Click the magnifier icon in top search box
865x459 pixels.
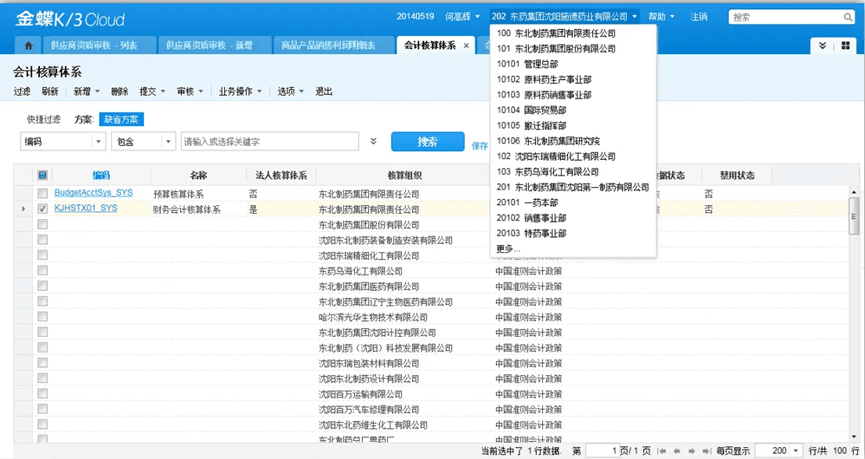coord(848,17)
